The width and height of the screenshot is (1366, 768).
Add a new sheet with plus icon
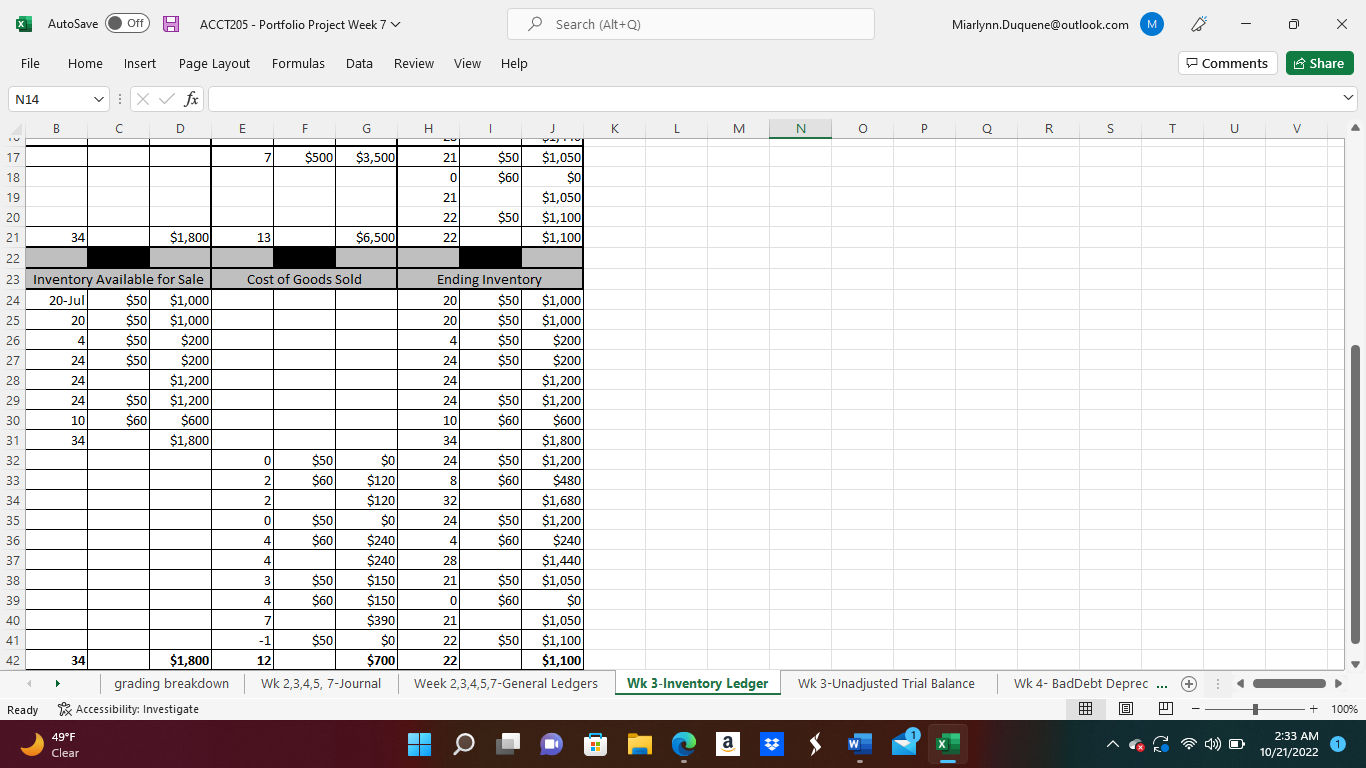coord(1188,684)
